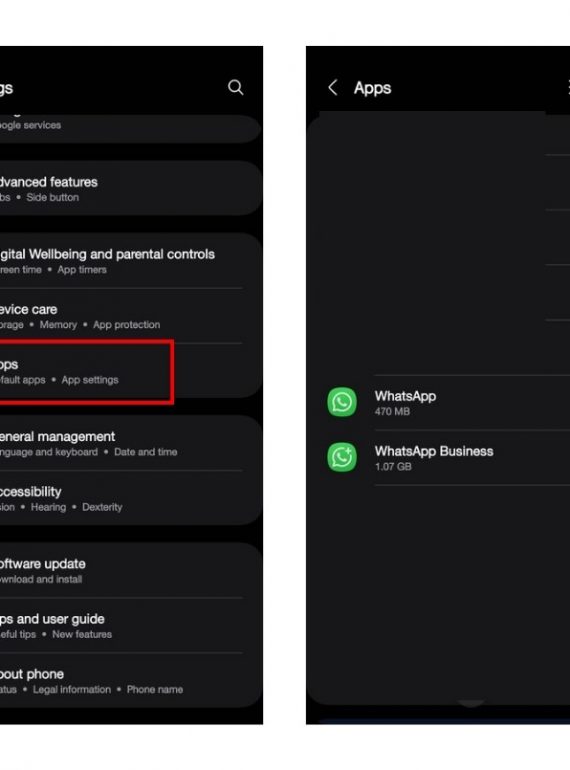Tap the Date and time subtitle

[145, 452]
